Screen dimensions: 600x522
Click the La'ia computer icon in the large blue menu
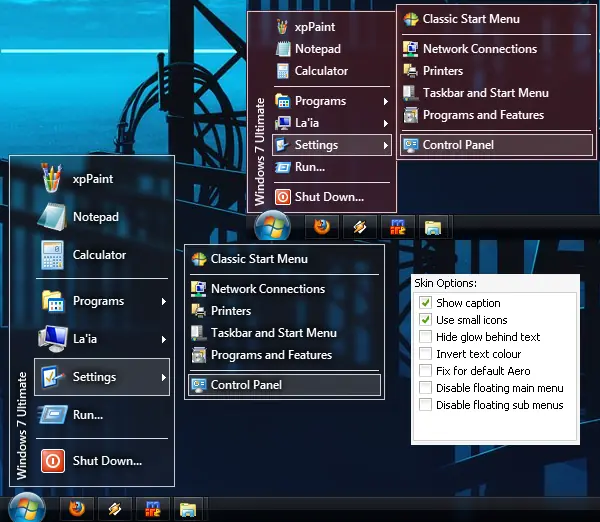point(53,339)
